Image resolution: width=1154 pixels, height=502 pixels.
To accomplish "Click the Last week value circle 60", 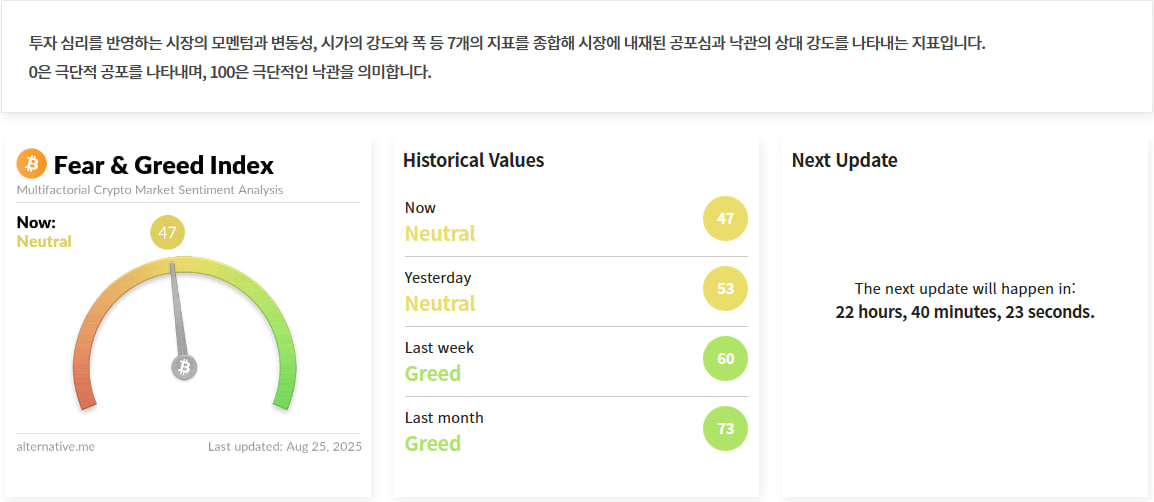I will point(725,358).
